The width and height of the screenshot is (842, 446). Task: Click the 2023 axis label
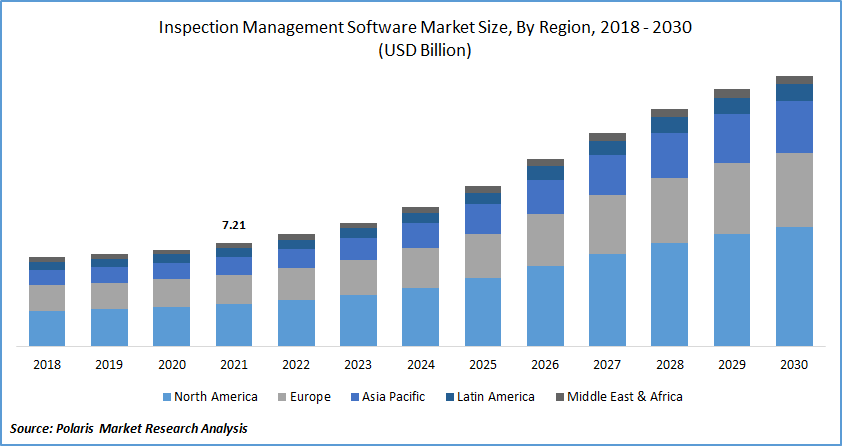(x=358, y=365)
